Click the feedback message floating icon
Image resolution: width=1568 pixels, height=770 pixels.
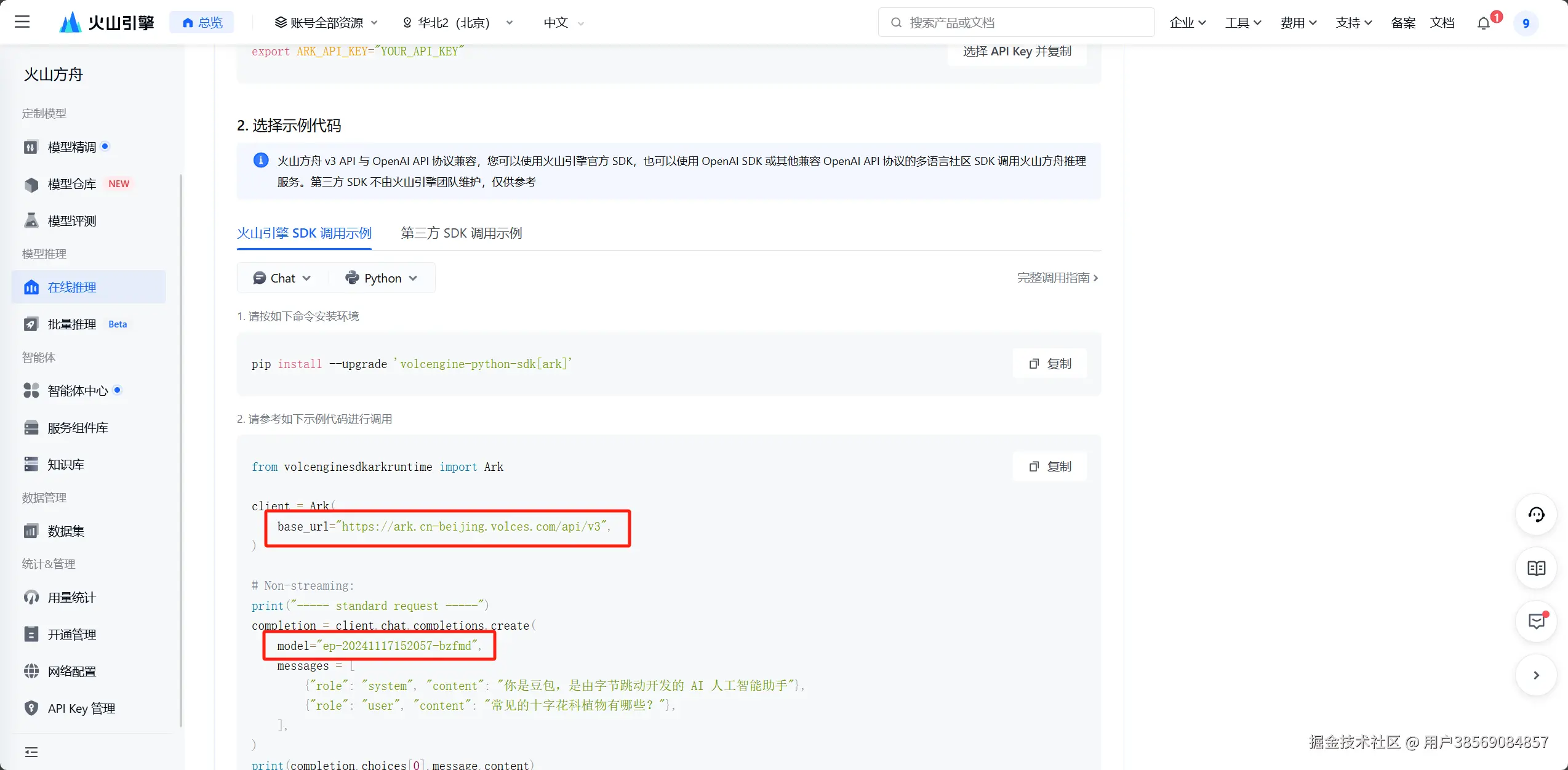[1536, 622]
